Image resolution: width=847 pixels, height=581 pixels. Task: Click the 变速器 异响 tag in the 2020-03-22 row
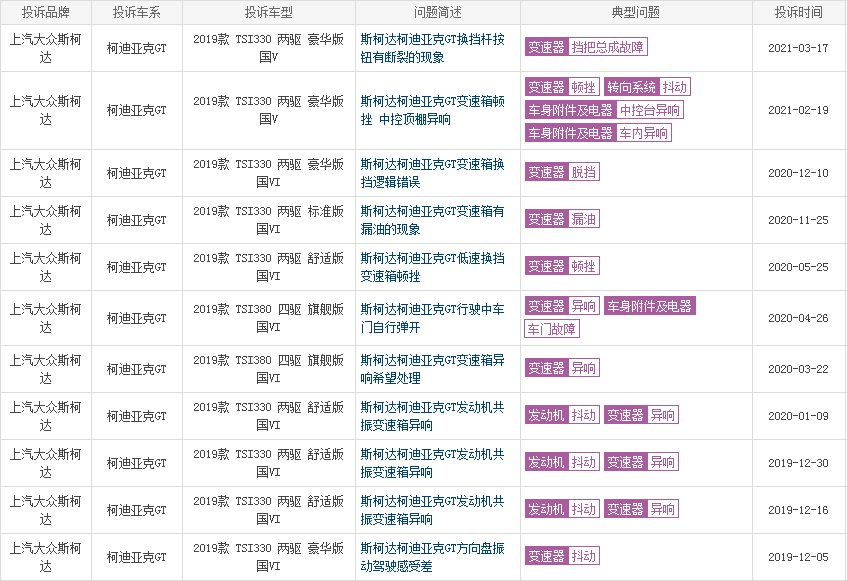(562, 368)
